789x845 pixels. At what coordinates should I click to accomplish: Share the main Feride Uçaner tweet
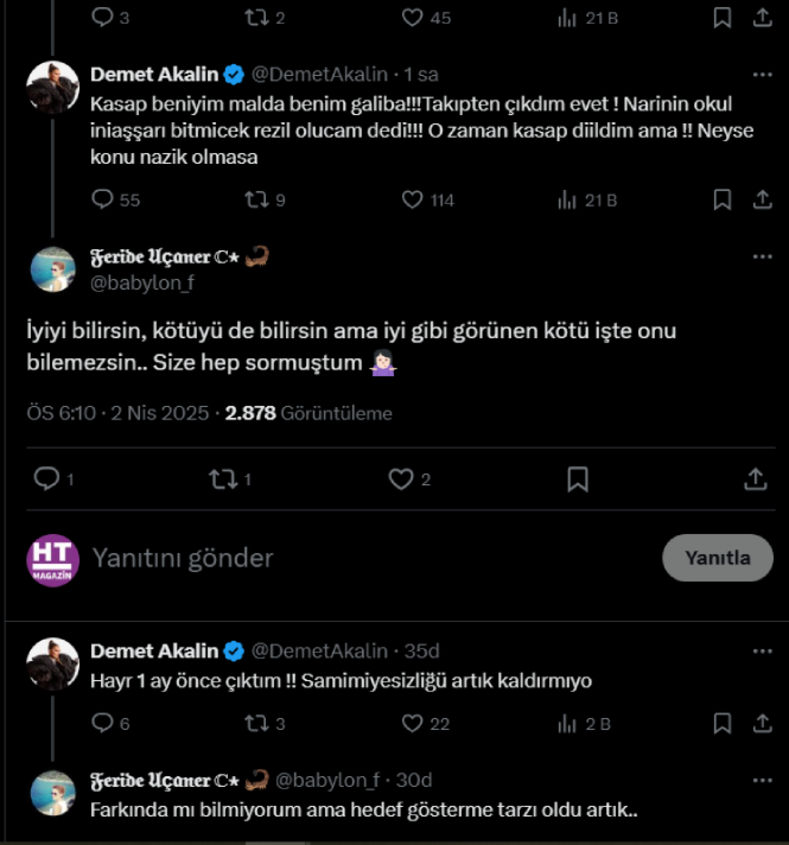tap(755, 480)
